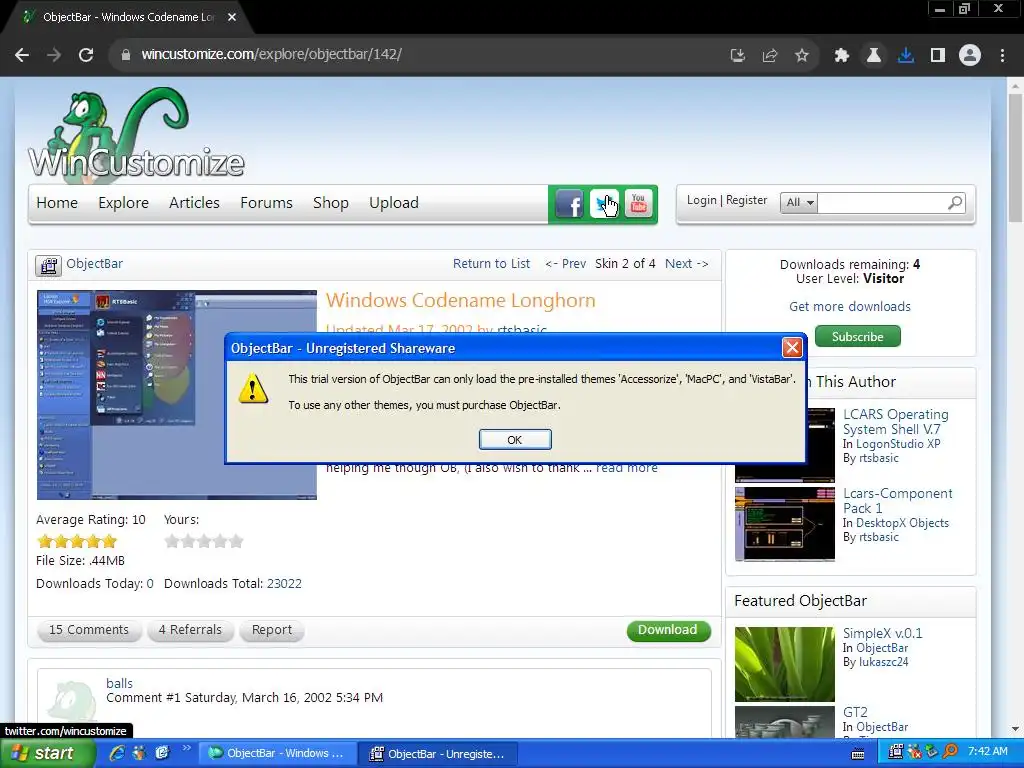
Task: Click the address bar URL
Action: pos(271,54)
